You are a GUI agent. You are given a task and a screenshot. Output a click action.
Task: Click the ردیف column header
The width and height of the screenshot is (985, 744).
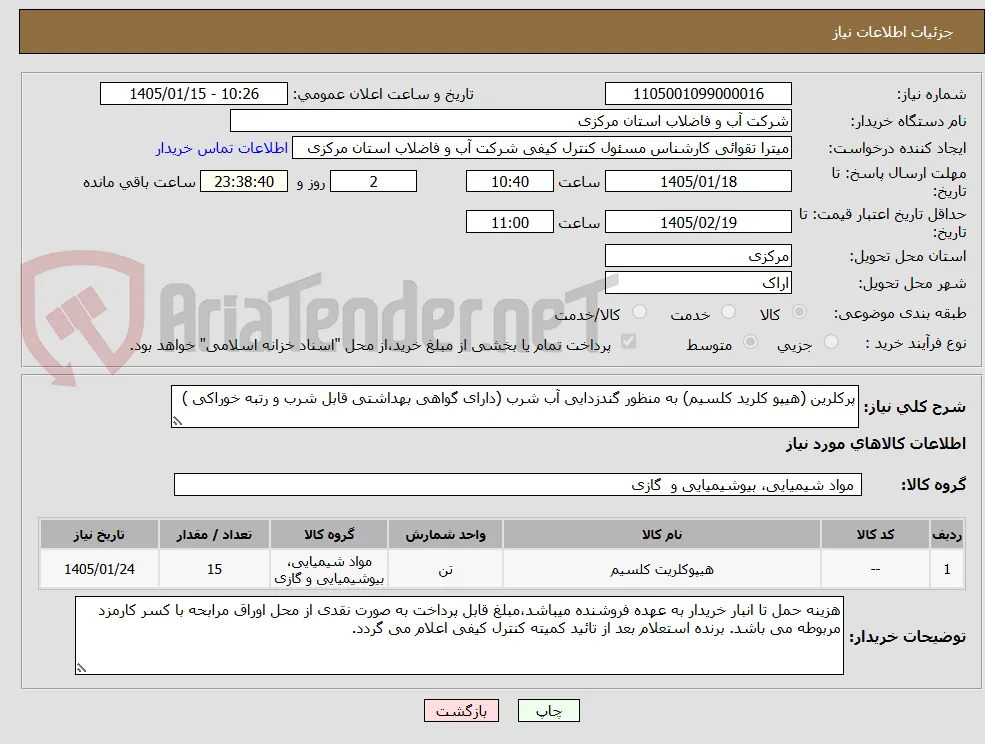click(947, 534)
